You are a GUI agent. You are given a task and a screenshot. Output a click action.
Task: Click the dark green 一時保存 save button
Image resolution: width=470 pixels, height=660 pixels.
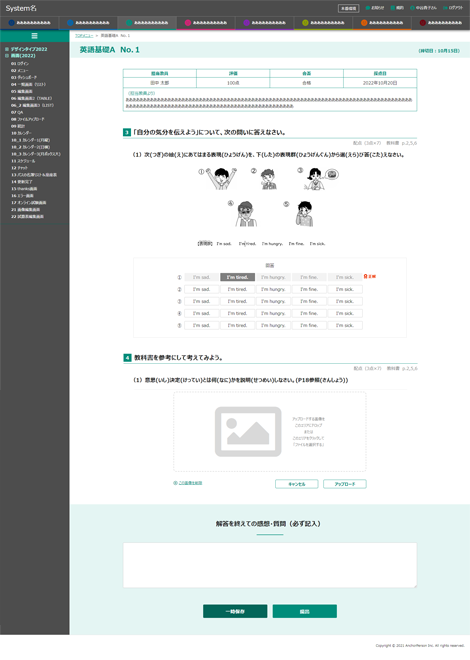pyautogui.click(x=235, y=611)
